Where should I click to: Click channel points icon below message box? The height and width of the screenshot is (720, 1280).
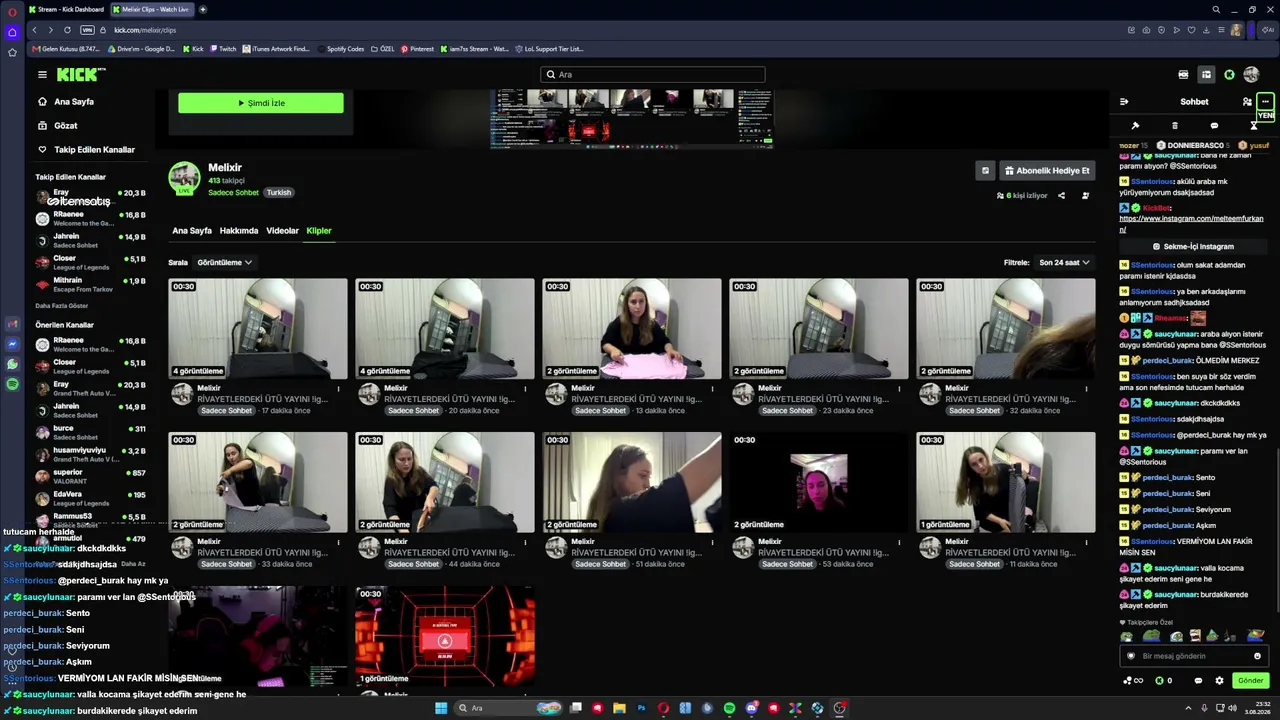pyautogui.click(x=1133, y=681)
